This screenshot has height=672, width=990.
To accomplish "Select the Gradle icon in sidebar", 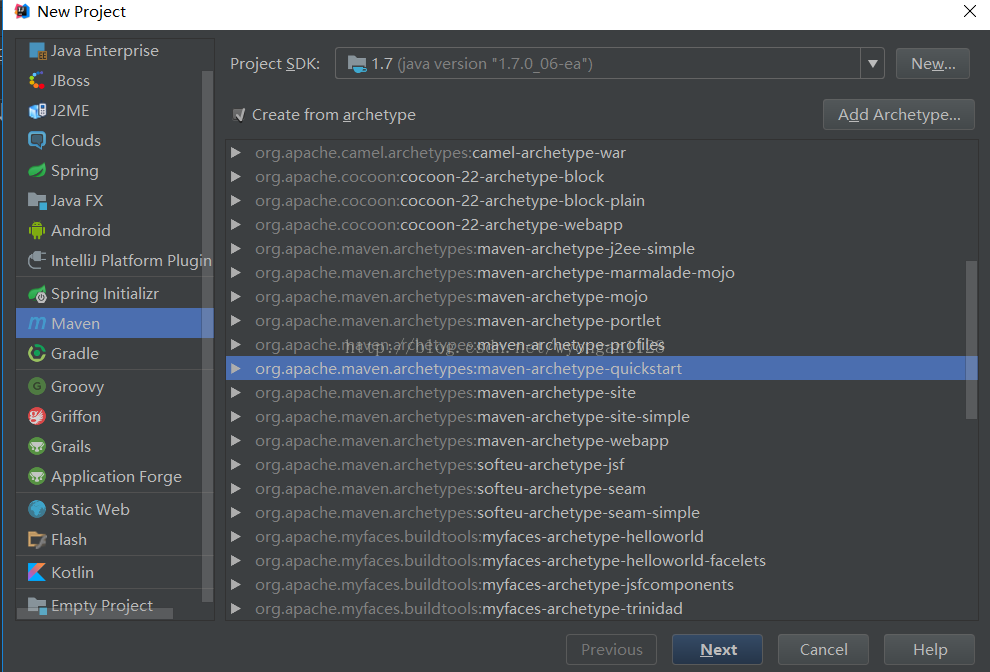I will [37, 354].
